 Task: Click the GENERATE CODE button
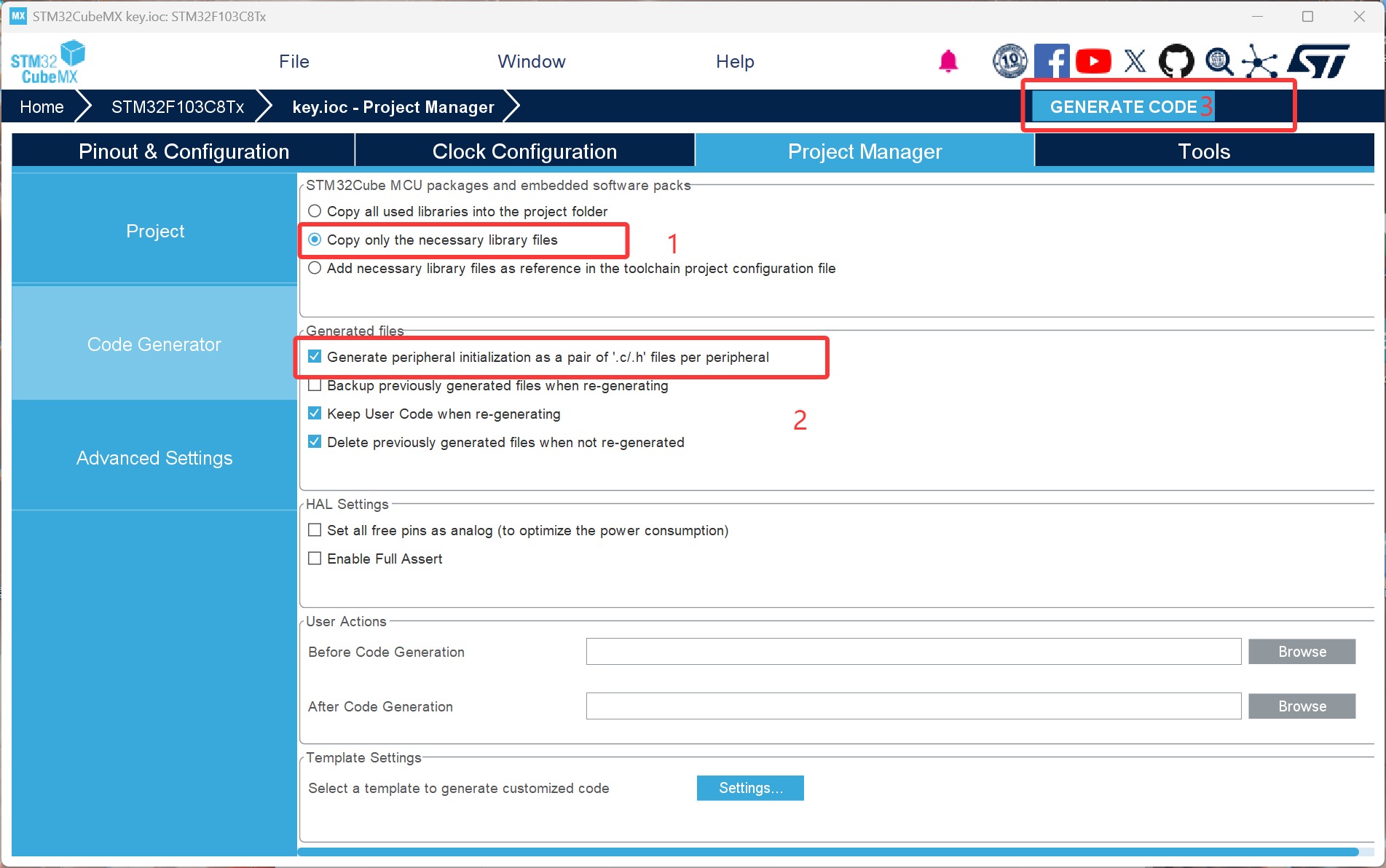pos(1124,107)
